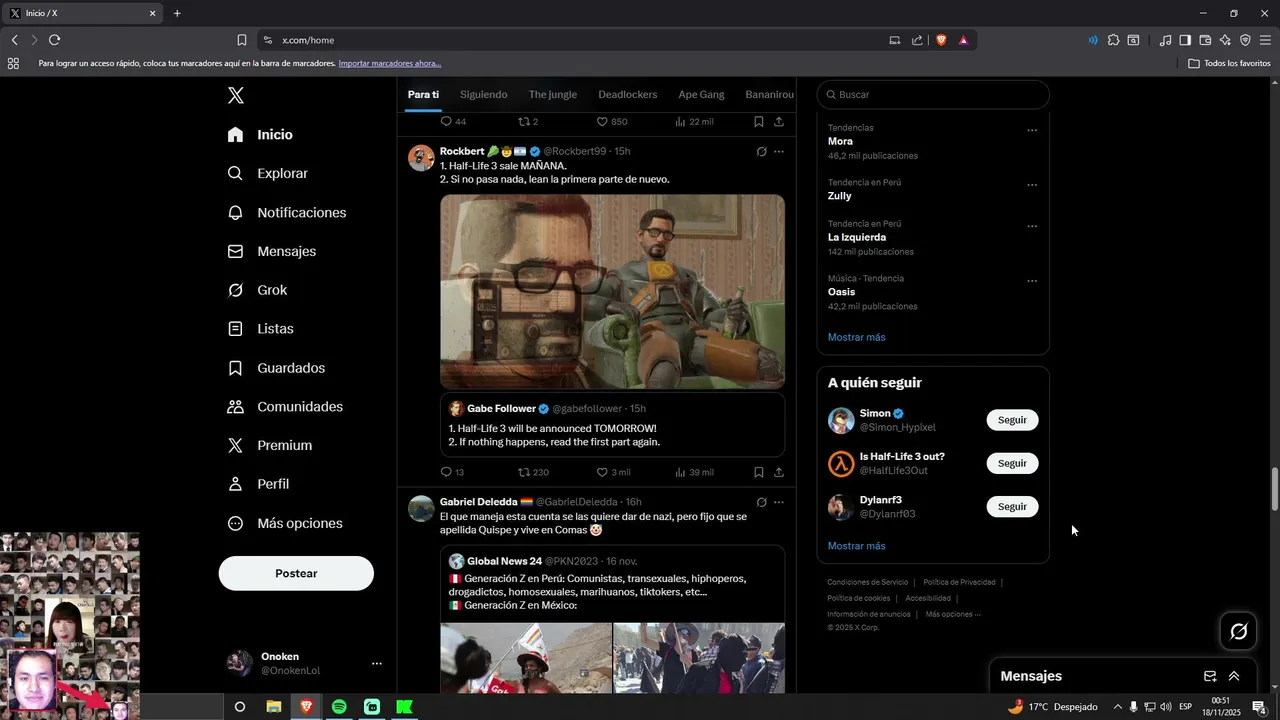Click the X logo in sidebar

pos(236,96)
